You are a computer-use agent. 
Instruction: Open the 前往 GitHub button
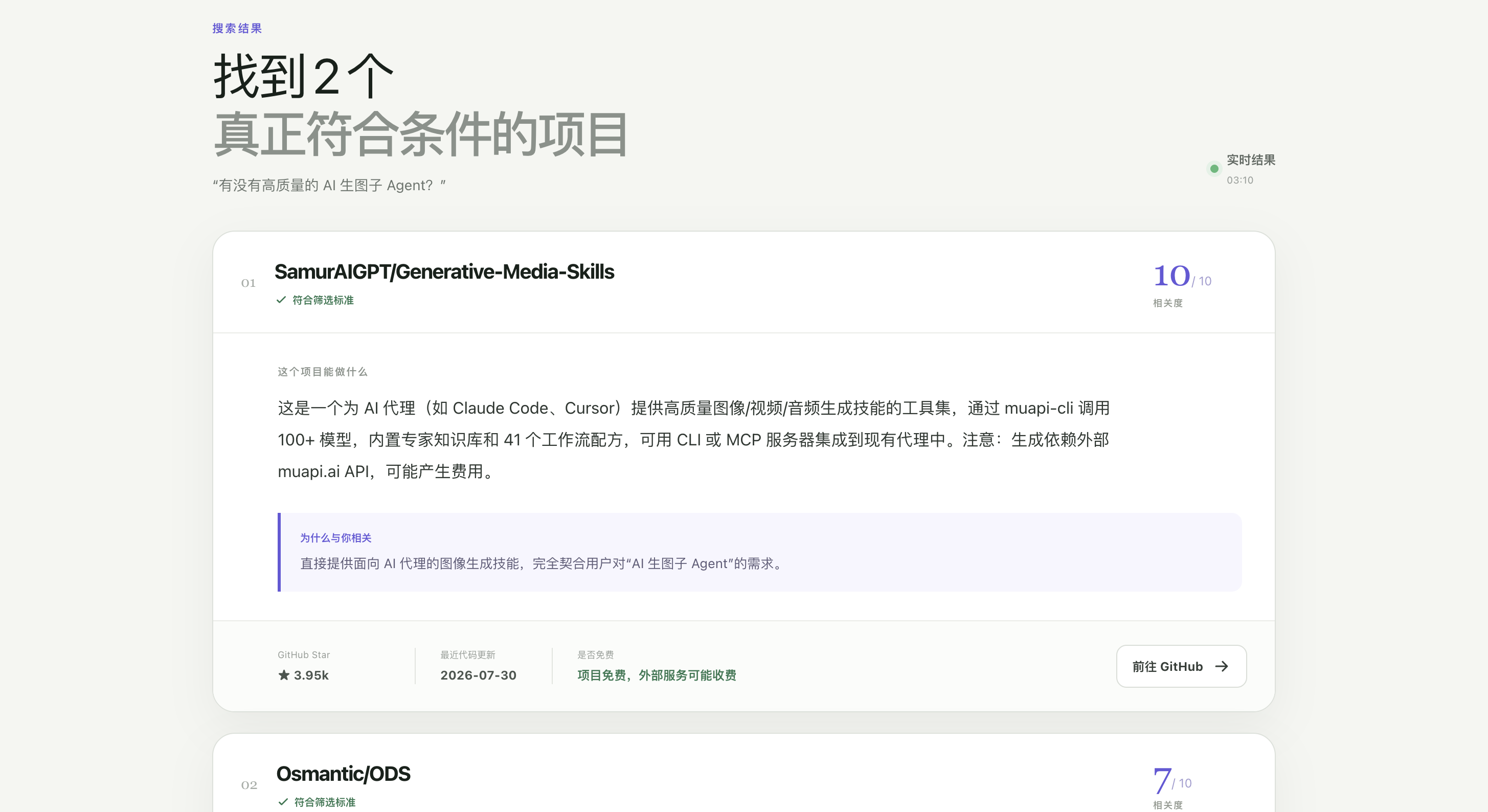click(x=1181, y=666)
